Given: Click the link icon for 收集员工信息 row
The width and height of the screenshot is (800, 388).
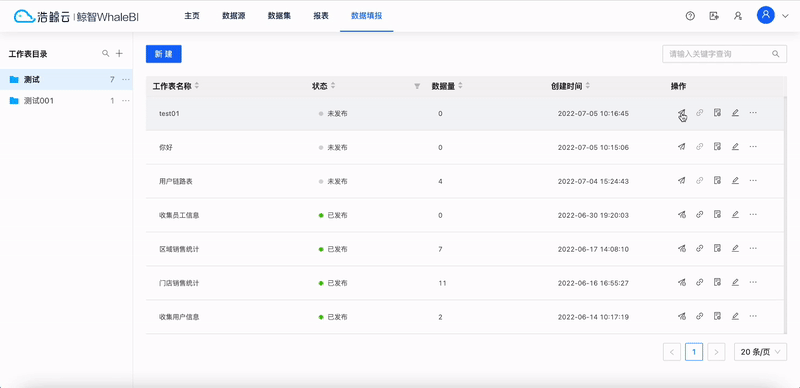Looking at the screenshot, I should point(699,214).
